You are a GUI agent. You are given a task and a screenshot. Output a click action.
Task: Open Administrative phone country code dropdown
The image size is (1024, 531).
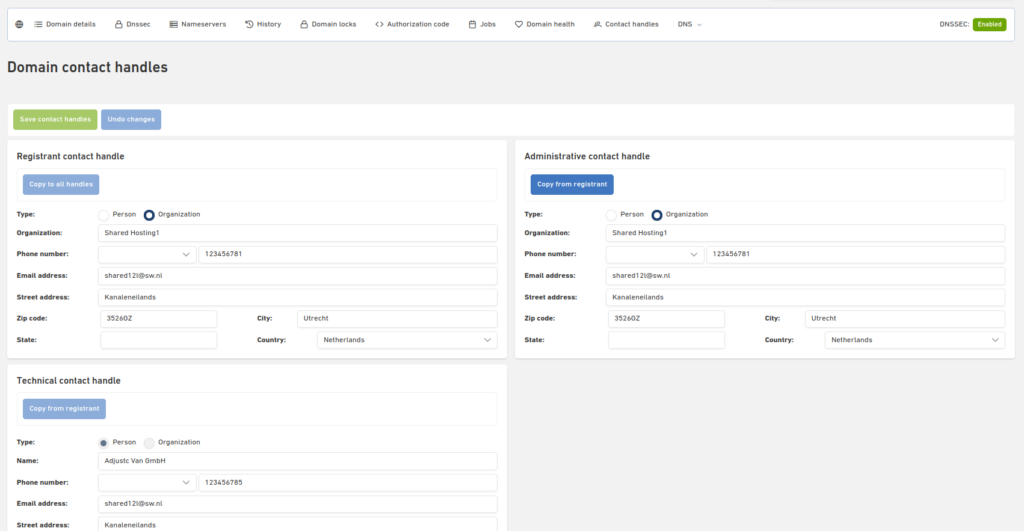click(655, 254)
